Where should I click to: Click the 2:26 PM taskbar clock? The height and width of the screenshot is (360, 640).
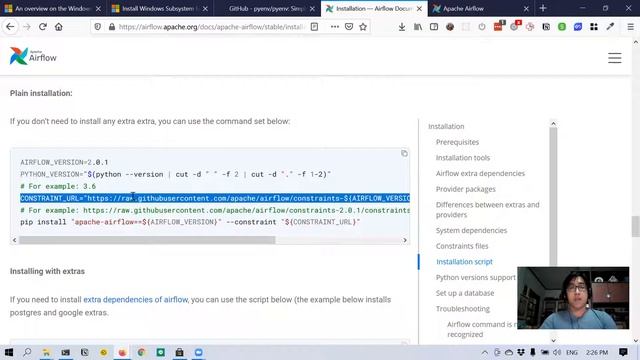597,352
